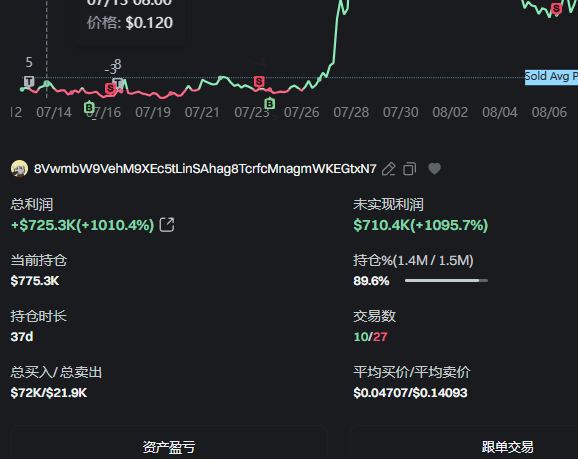The width and height of the screenshot is (578, 459).
Task: Click holding percent 89.6% value
Action: tap(371, 281)
